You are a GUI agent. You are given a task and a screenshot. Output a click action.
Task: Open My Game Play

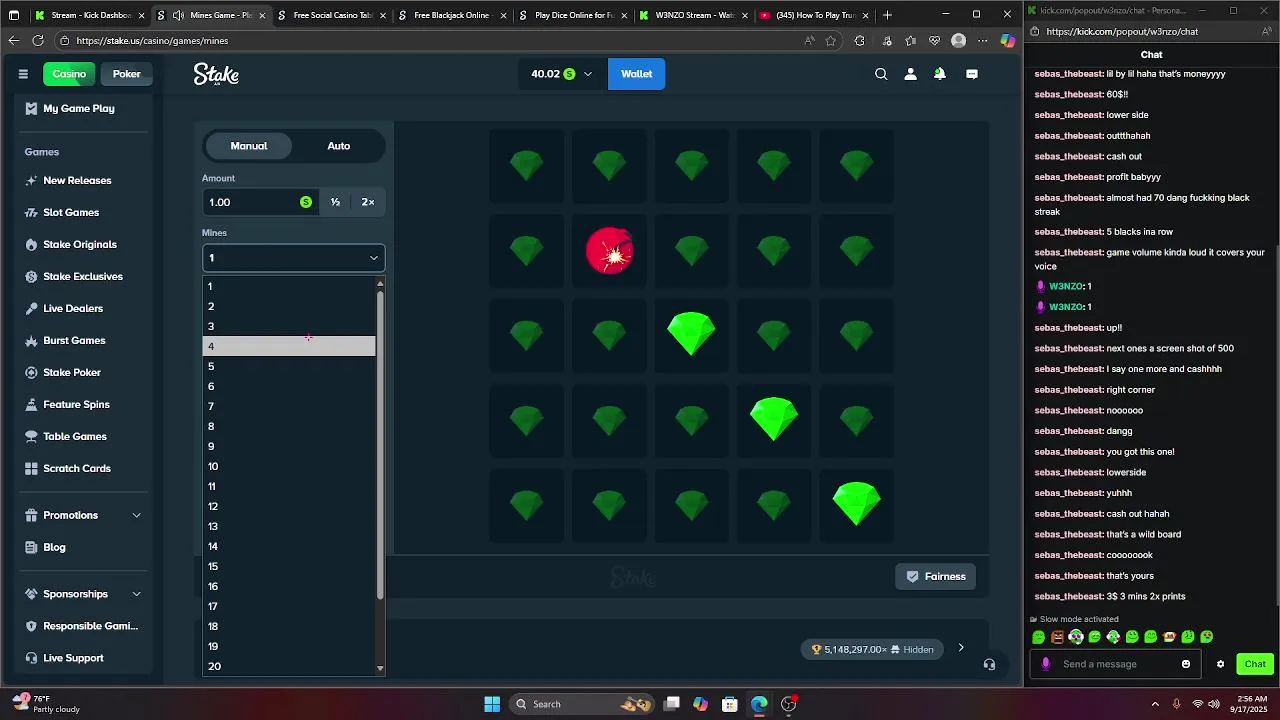79,108
